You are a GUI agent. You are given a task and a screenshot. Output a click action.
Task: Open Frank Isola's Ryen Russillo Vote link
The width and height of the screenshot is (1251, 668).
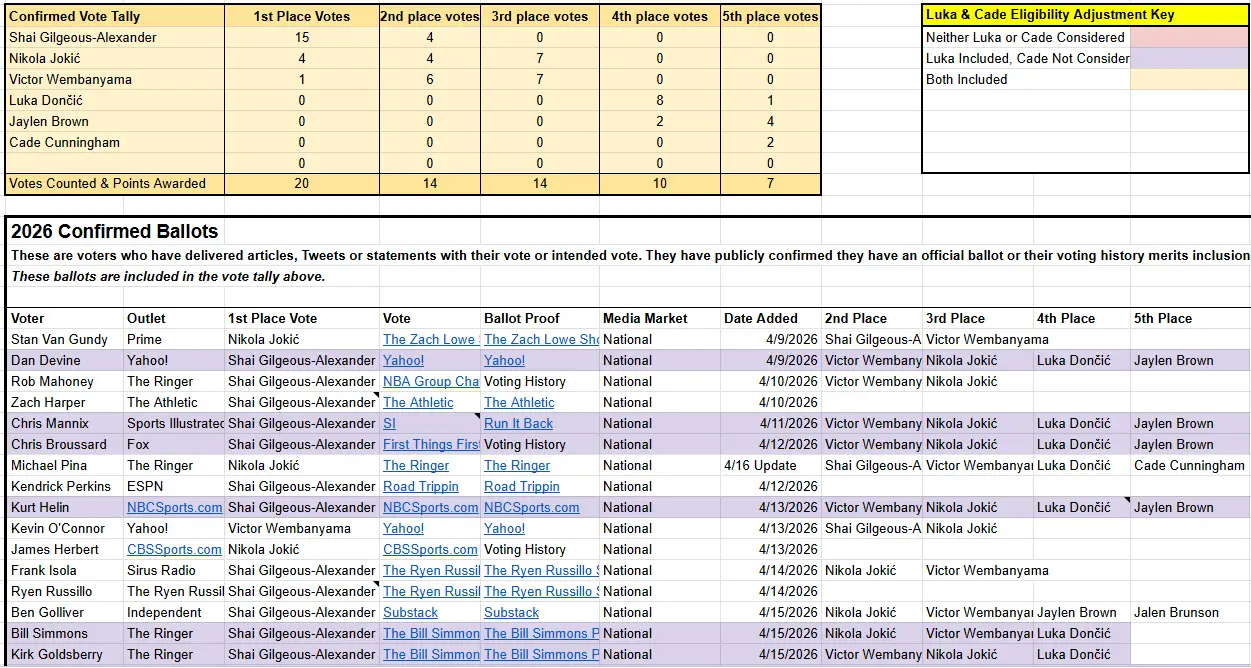431,570
